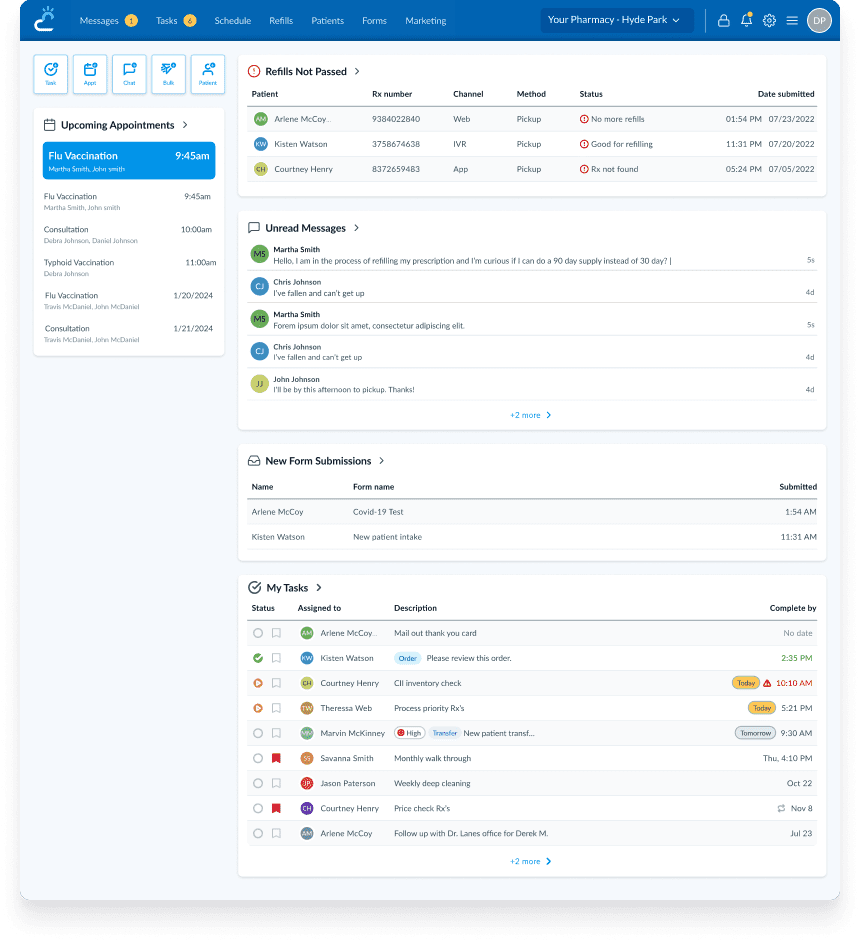Toggle the red flag on Monthly walk through
The image size is (860, 940).
[x=276, y=758]
